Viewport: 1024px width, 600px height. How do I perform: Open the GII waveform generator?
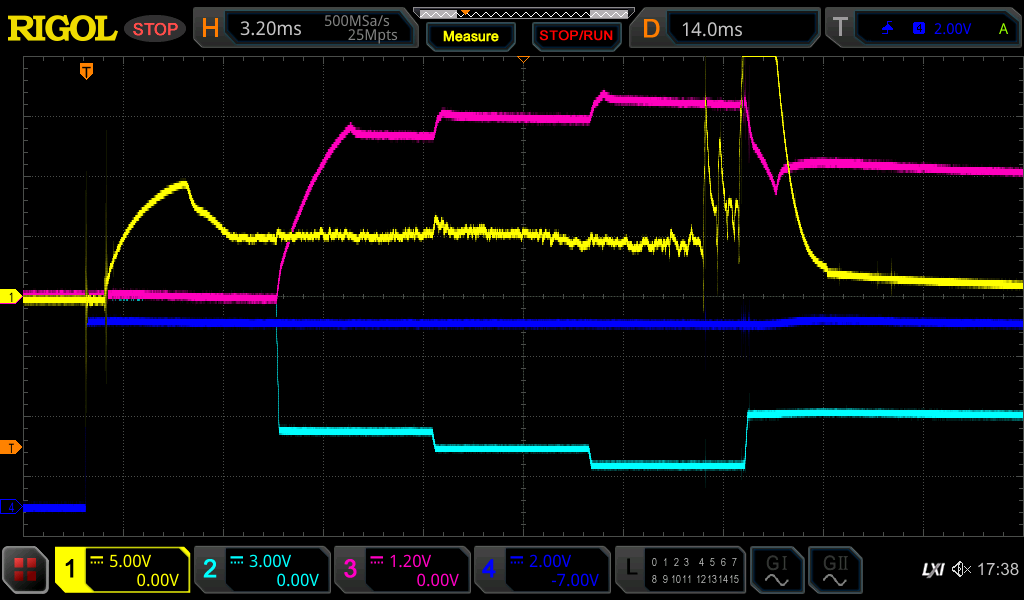(834, 570)
